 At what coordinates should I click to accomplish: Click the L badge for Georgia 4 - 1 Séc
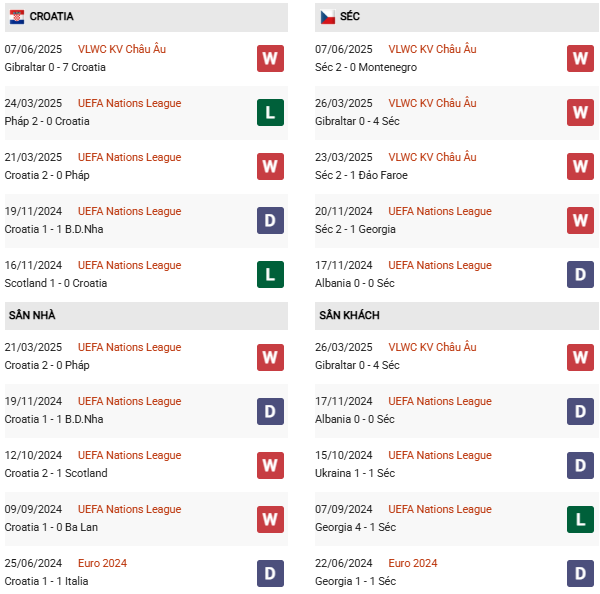[580, 518]
